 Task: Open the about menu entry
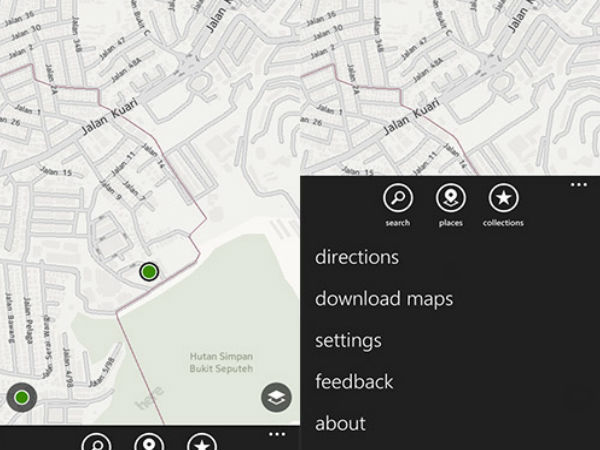point(340,423)
